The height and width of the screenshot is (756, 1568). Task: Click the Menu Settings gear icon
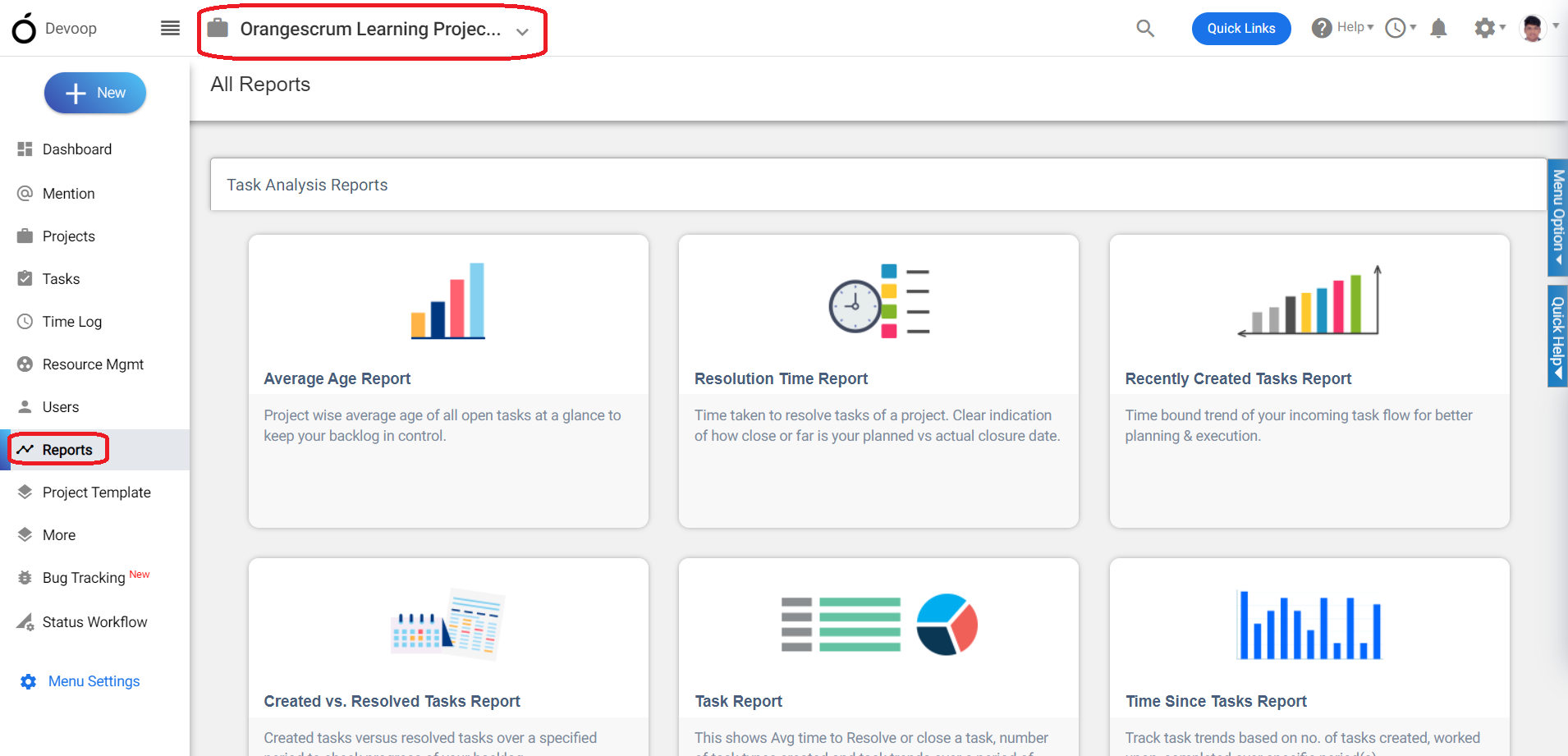28,681
